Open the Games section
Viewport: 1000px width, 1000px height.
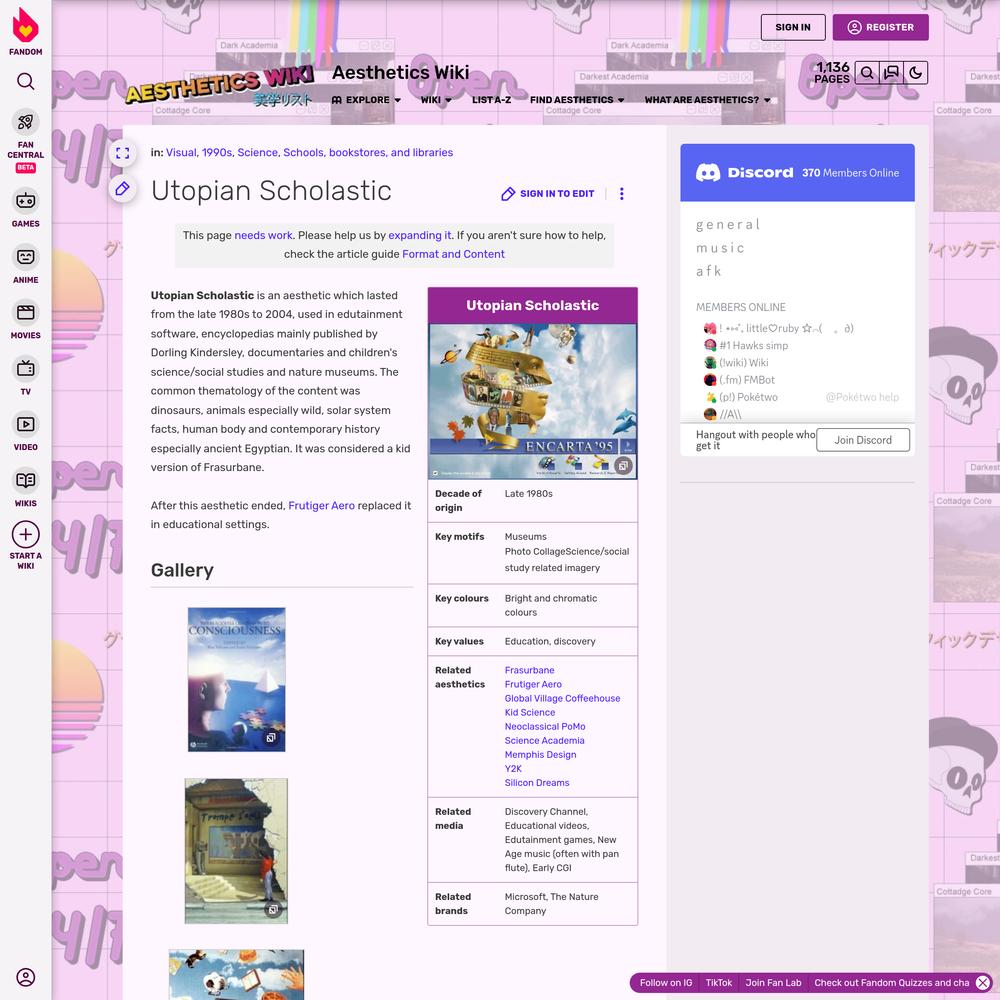pyautogui.click(x=26, y=208)
